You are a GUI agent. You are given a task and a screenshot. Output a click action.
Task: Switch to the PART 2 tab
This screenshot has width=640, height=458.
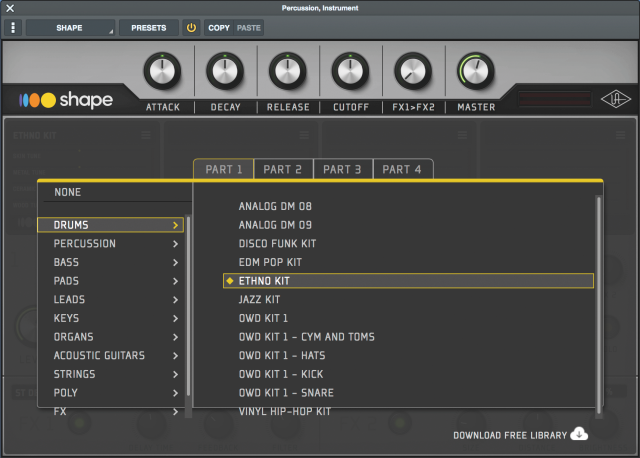[282, 169]
